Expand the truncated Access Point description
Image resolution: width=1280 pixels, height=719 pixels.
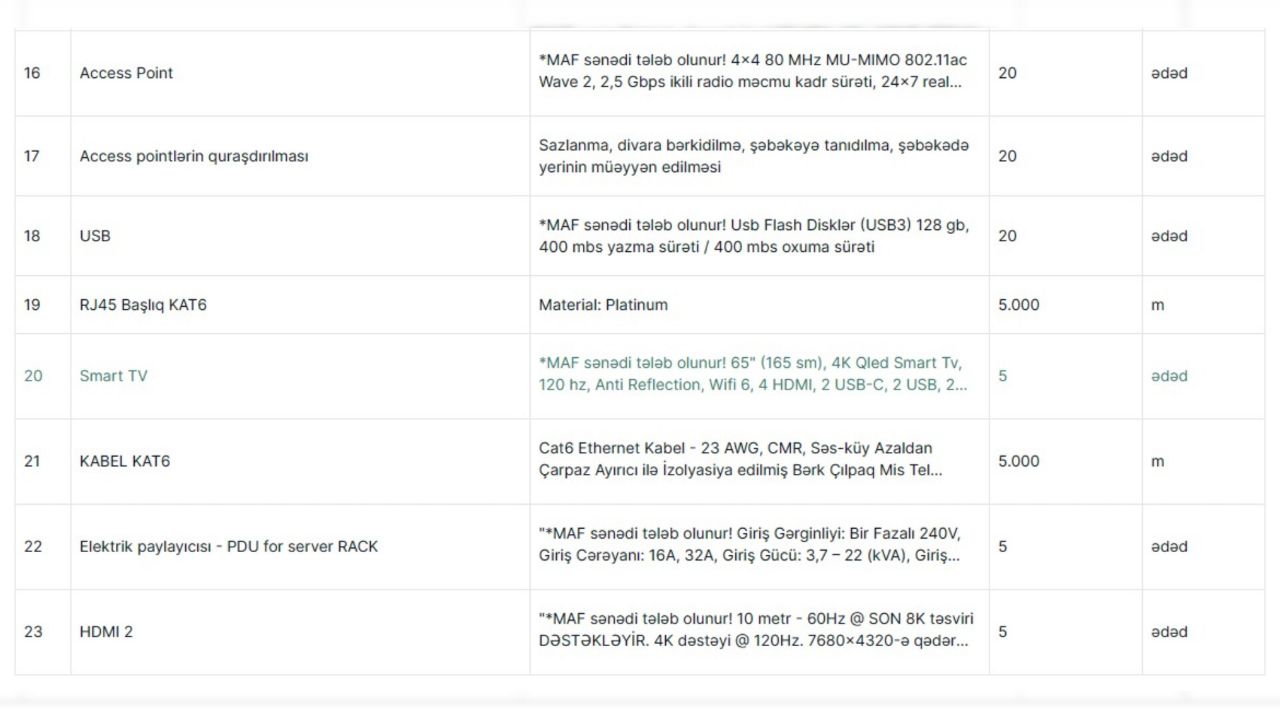752,71
